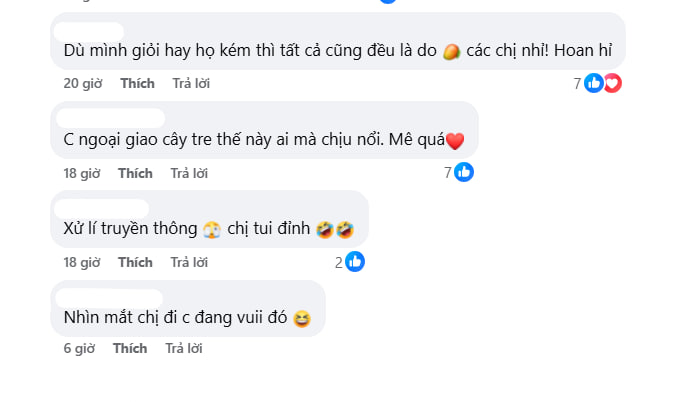
Task: Click Trả lời under the "C ngoại giao" comment
Action: point(189,173)
